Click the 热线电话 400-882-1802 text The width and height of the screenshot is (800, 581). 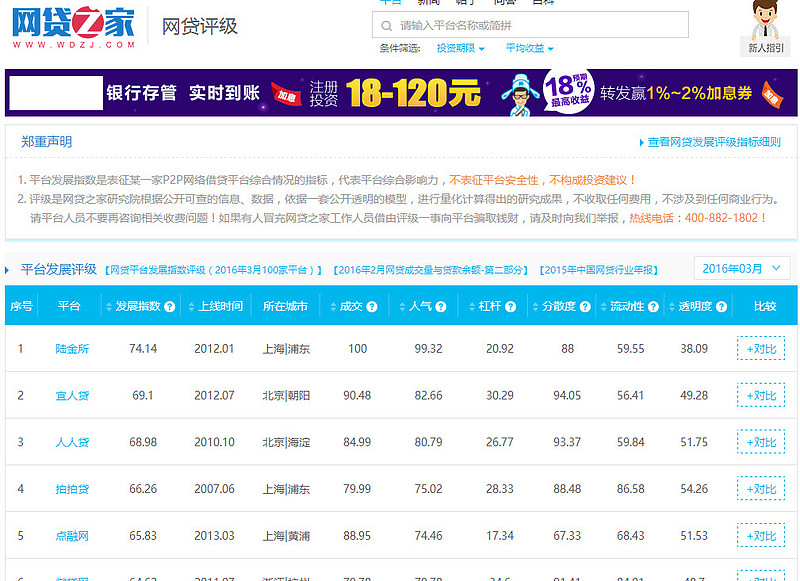[x=697, y=218]
